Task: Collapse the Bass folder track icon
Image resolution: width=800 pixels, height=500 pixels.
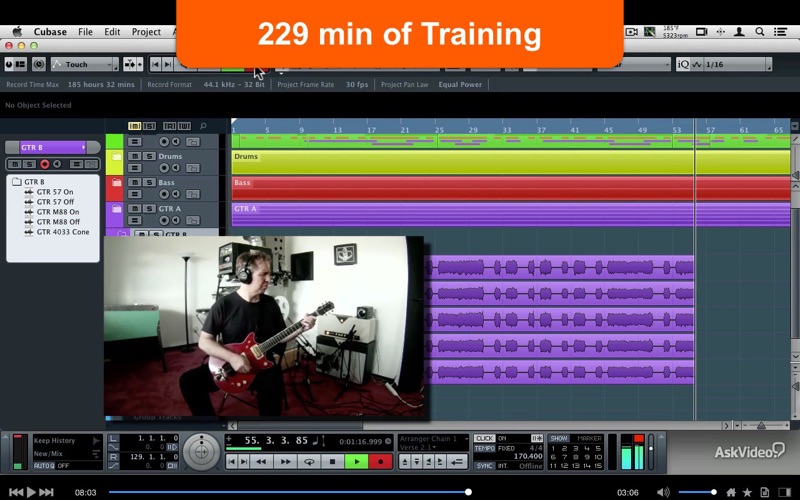Action: 116,182
